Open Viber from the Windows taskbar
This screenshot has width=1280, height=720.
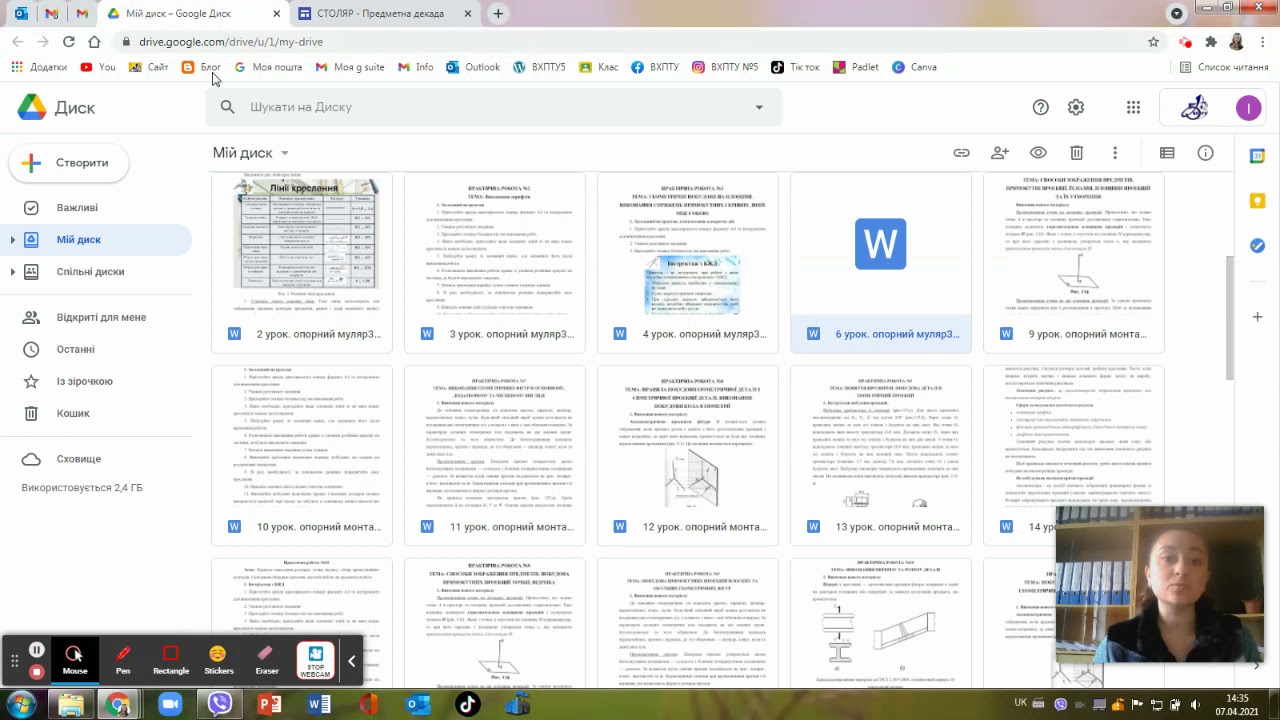pos(220,705)
